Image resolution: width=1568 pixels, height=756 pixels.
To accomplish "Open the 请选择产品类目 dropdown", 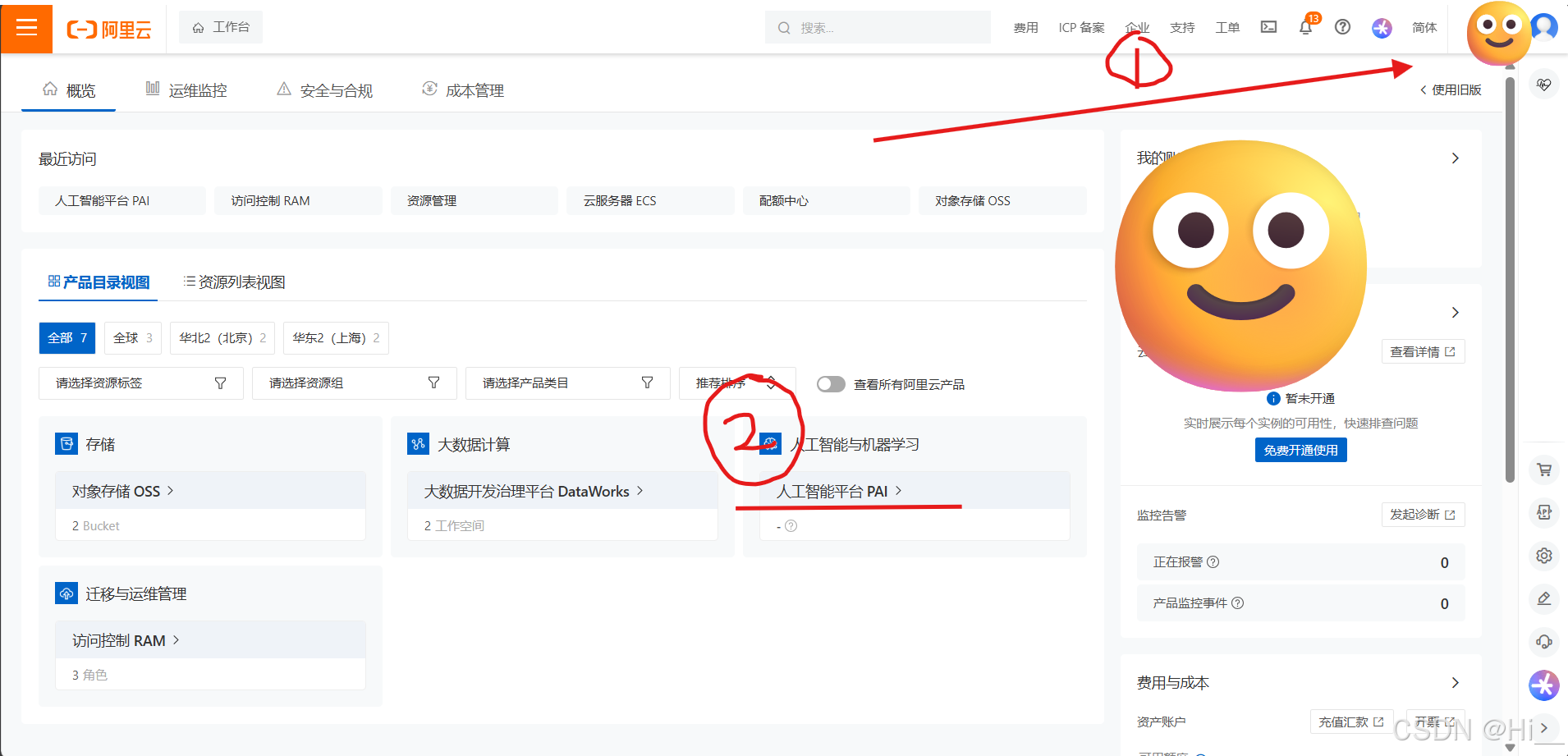I will point(568,383).
